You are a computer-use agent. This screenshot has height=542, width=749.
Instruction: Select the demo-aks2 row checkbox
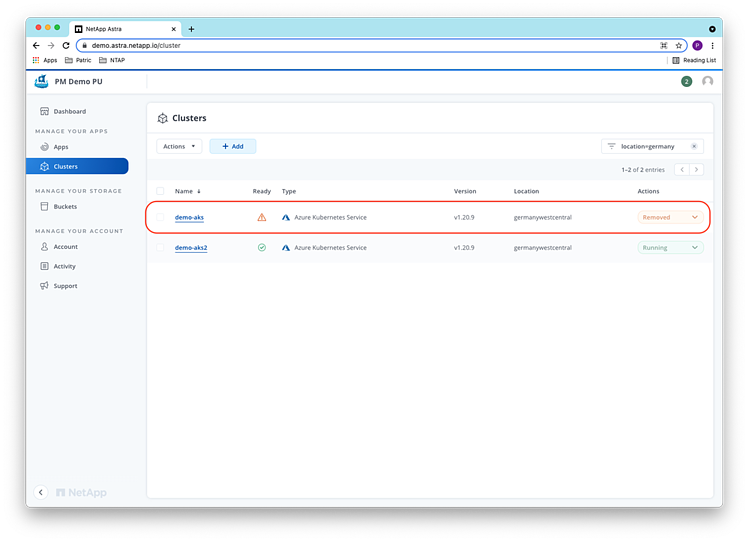(160, 247)
